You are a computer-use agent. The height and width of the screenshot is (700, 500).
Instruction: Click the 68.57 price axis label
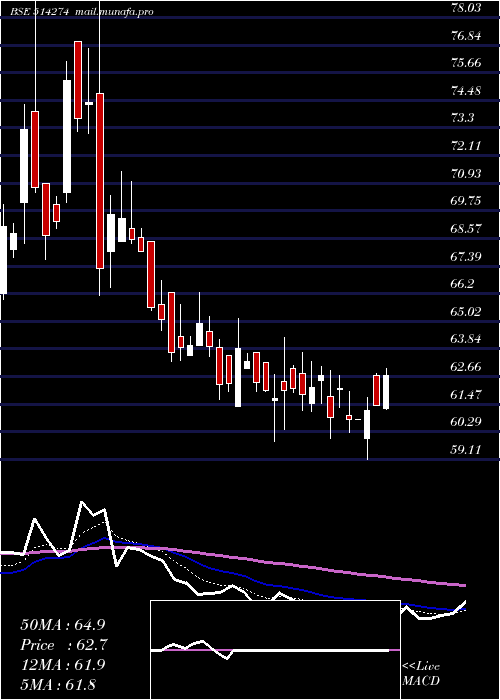466,229
